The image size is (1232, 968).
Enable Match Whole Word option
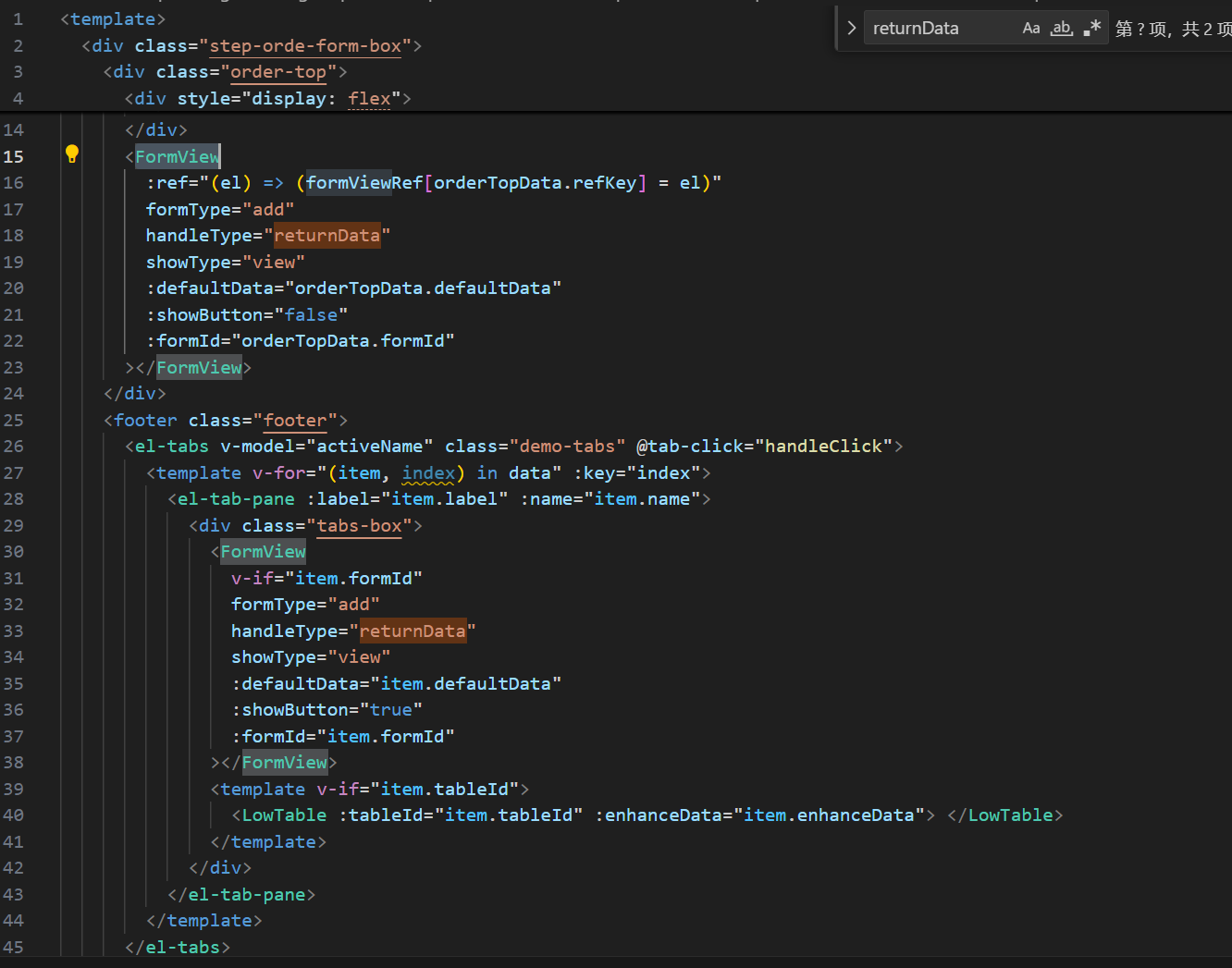point(1062,29)
